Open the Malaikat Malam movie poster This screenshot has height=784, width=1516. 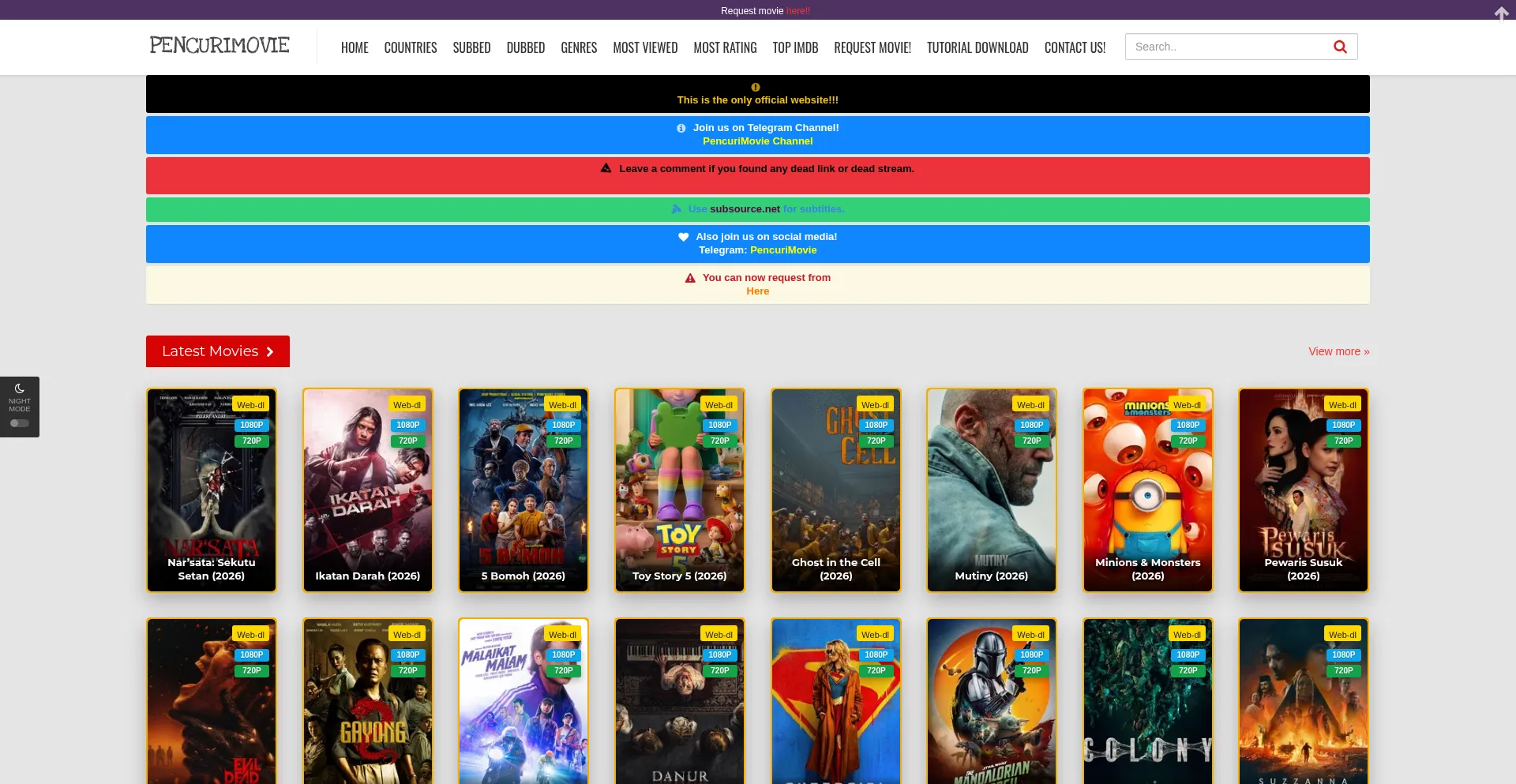pos(523,701)
